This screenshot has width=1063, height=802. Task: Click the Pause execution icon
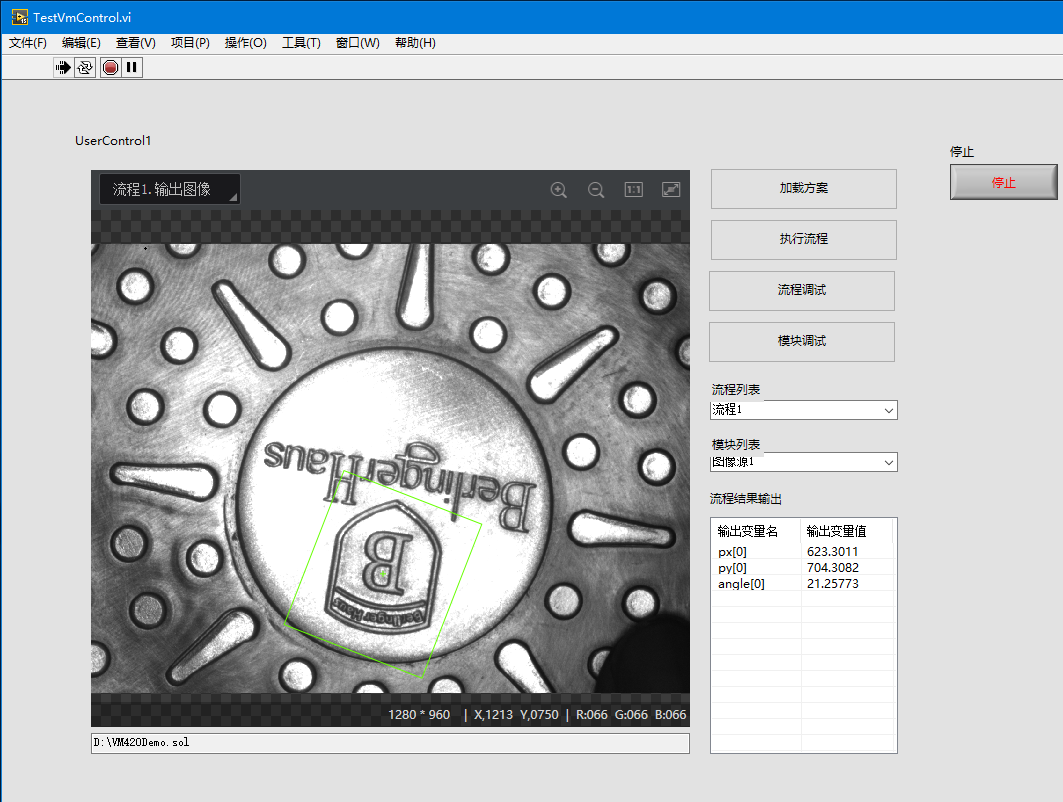(x=131, y=67)
